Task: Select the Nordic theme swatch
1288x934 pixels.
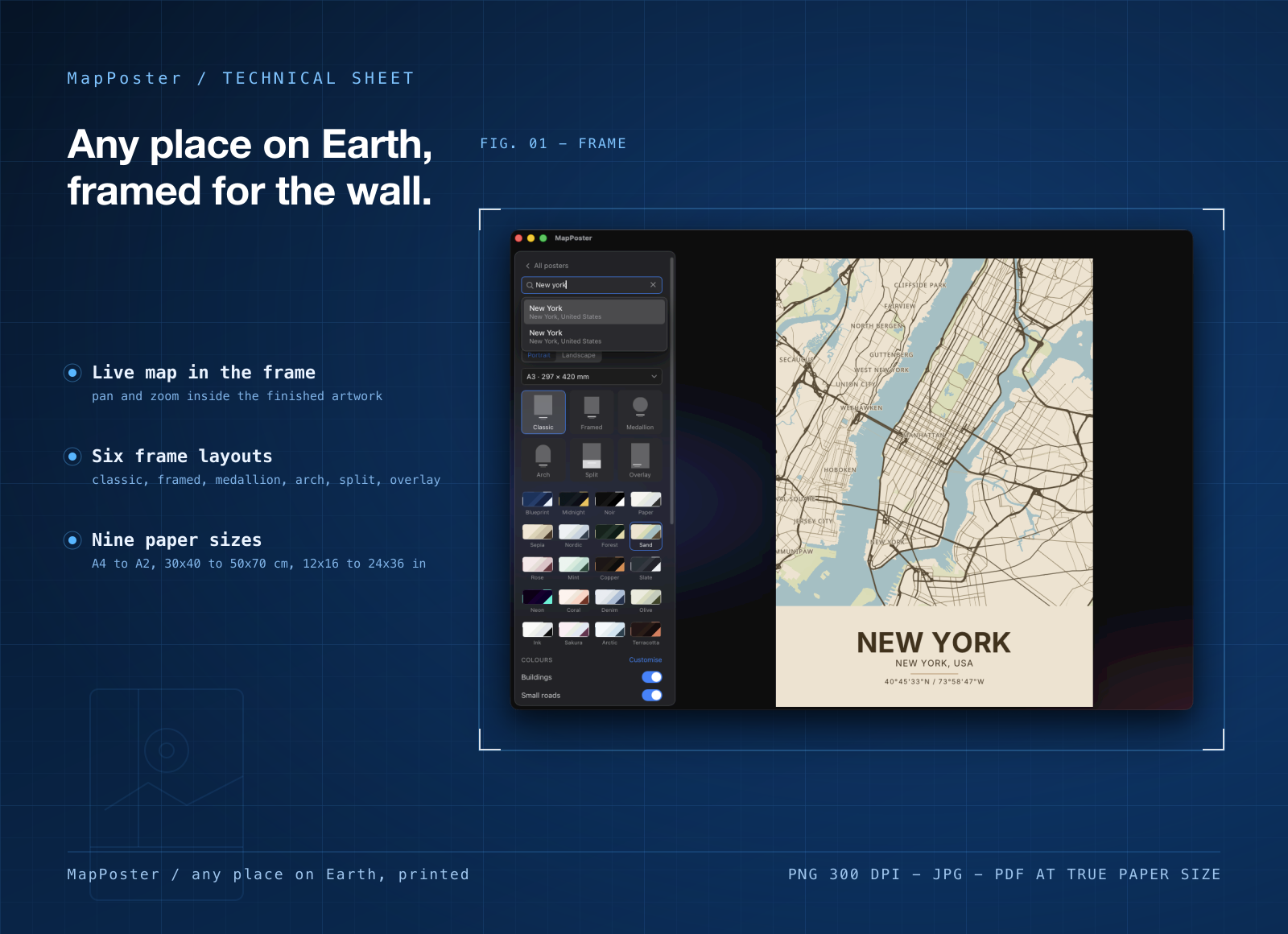Action: click(573, 536)
